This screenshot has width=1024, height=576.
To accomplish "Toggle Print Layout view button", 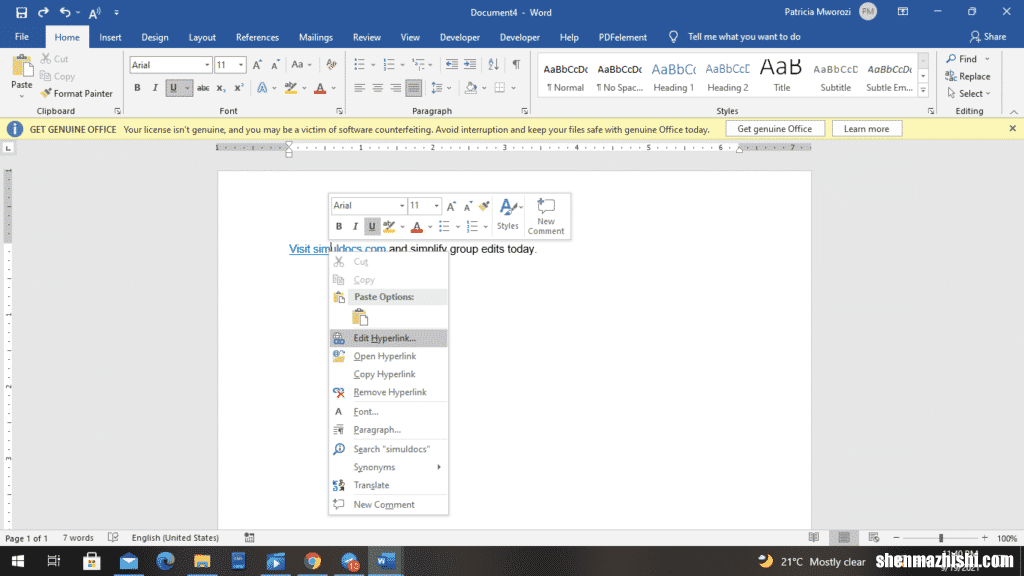I will coord(844,537).
